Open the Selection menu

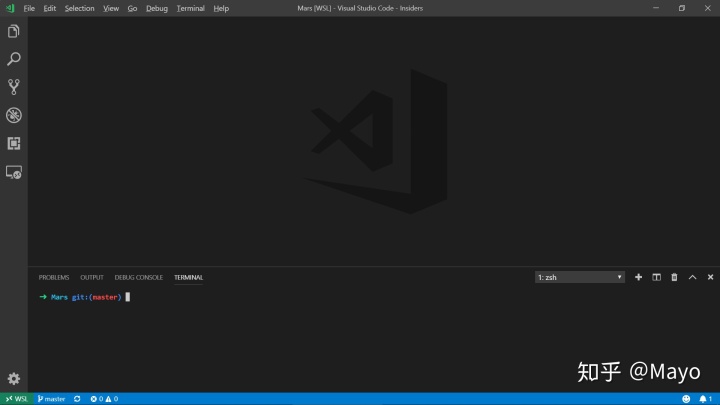[79, 8]
